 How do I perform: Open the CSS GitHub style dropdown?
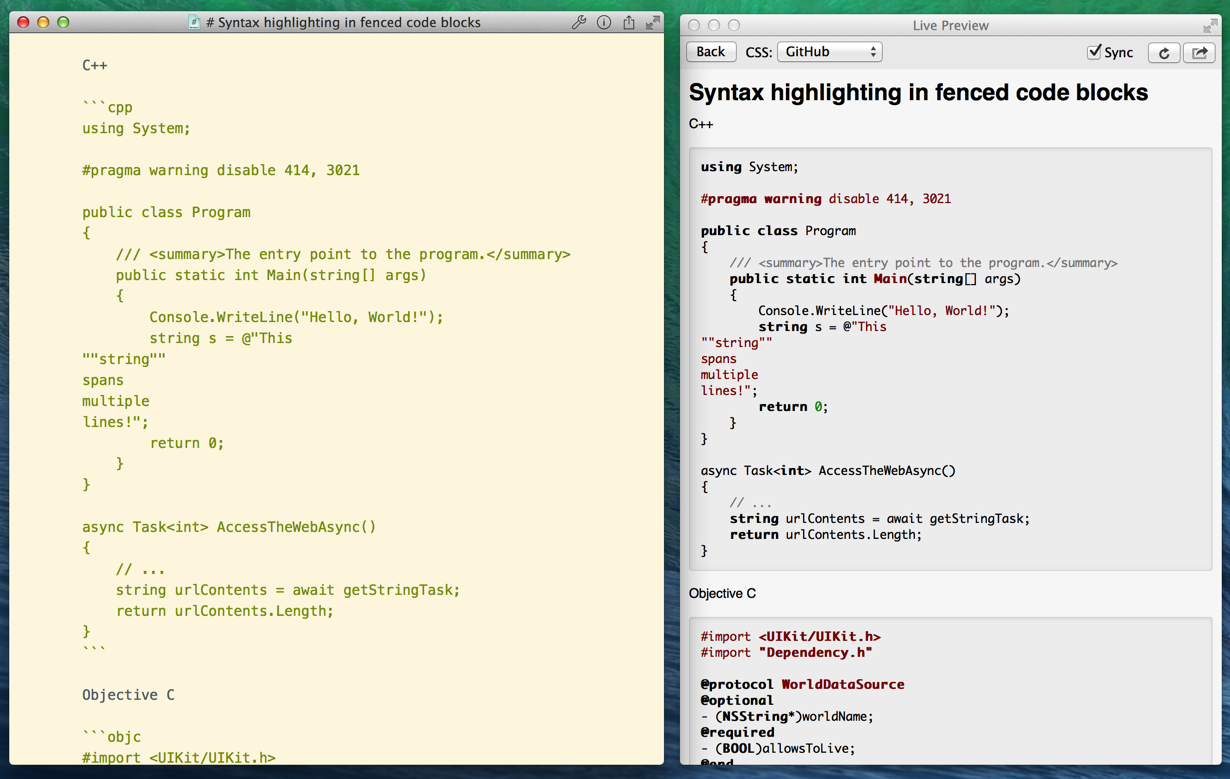[829, 52]
